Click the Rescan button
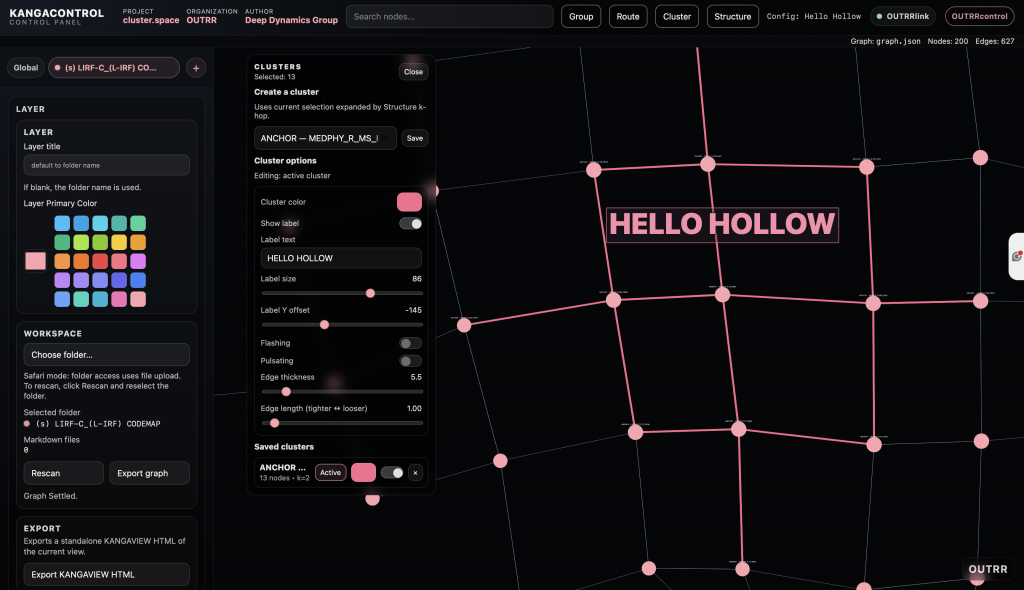1024x590 pixels. 64,473
